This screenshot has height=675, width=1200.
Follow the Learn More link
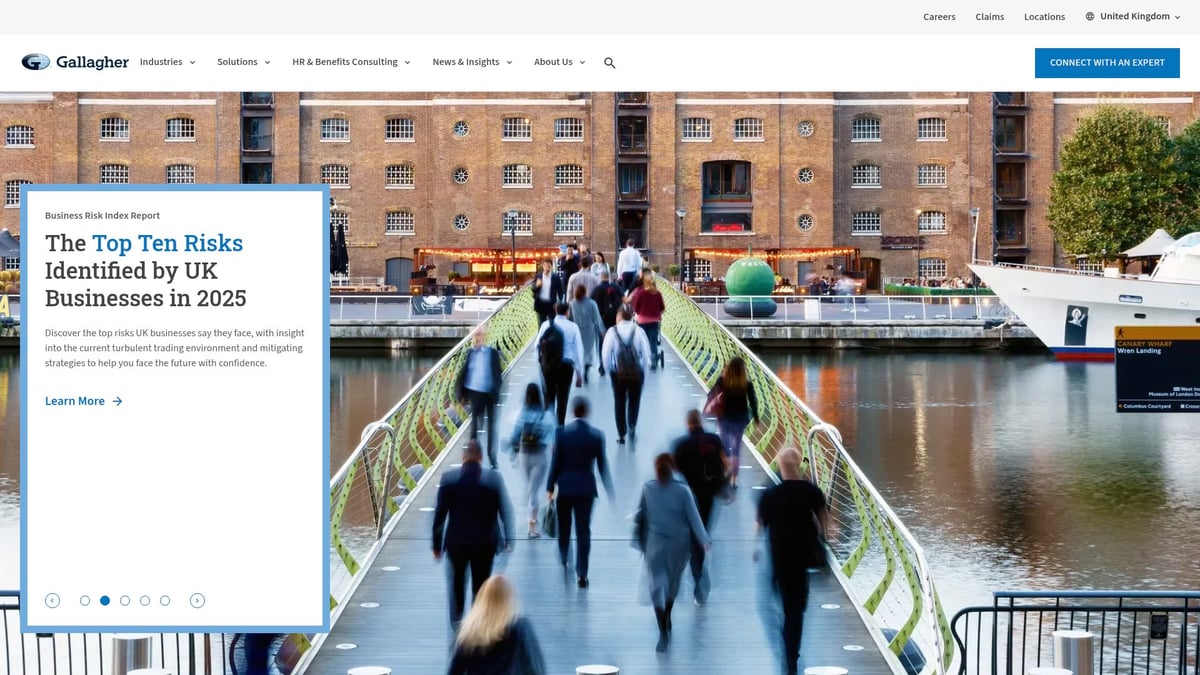coord(75,400)
